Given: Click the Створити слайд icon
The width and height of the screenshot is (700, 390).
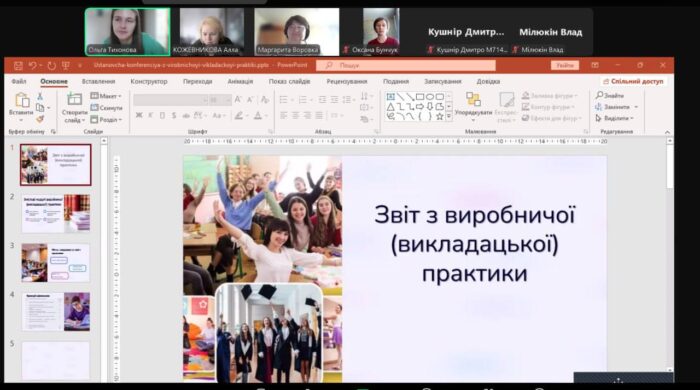Looking at the screenshot, I should [74, 100].
